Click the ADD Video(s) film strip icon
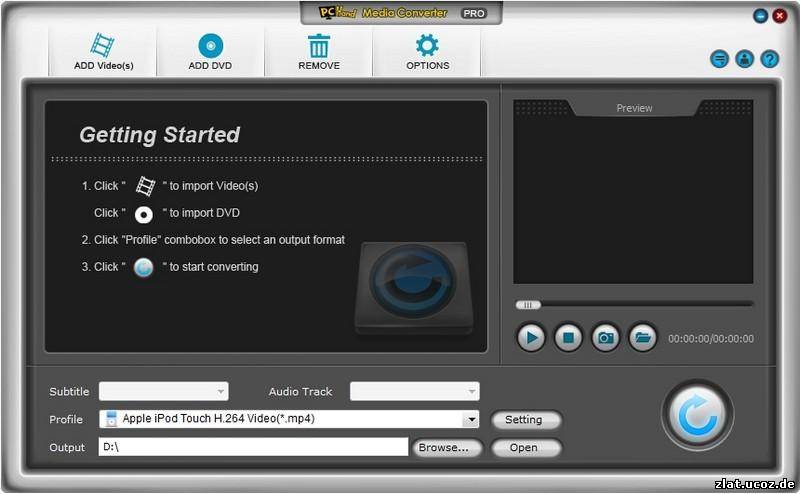The image size is (800, 494). (x=103, y=45)
